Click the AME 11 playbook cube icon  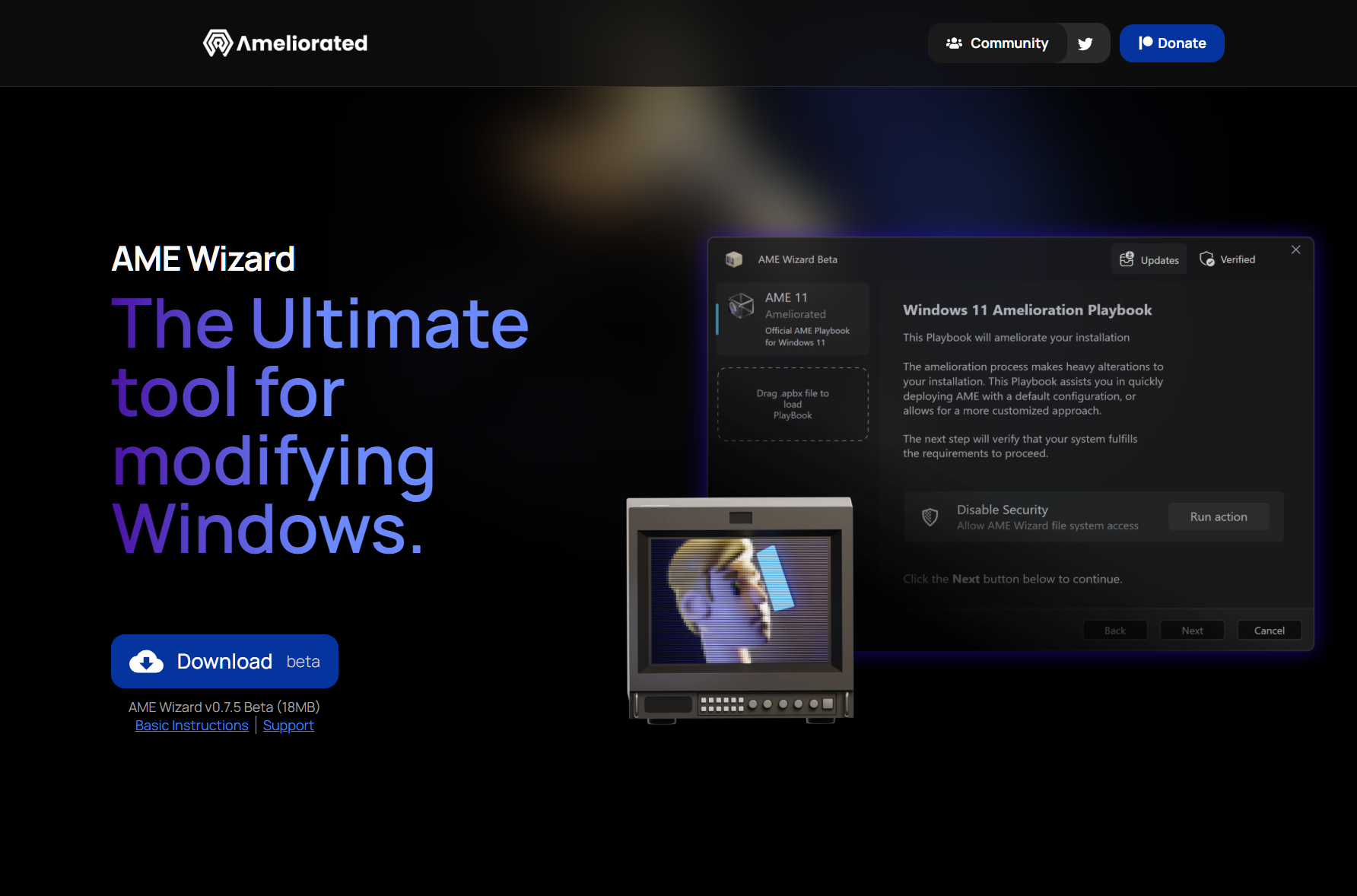tap(741, 306)
